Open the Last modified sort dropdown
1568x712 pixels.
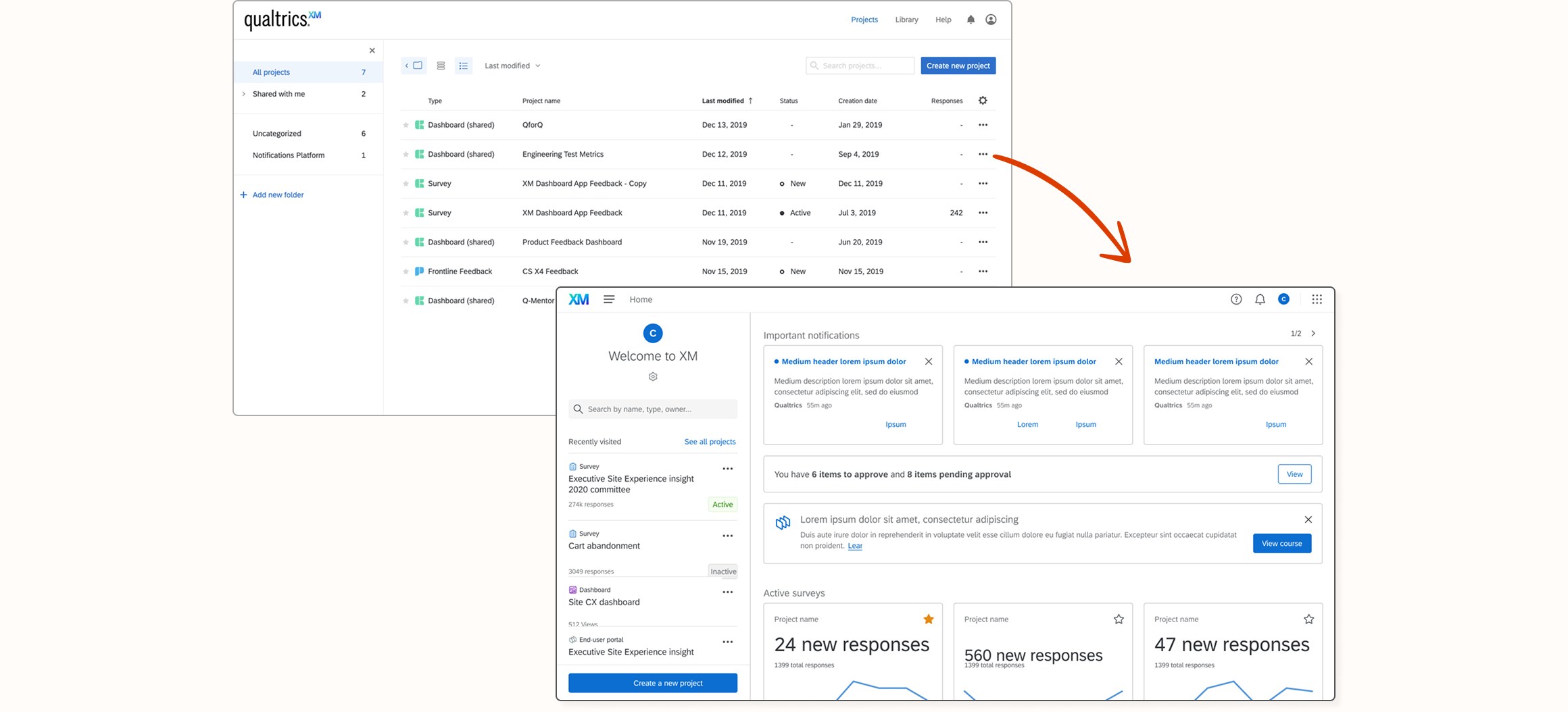coord(512,66)
